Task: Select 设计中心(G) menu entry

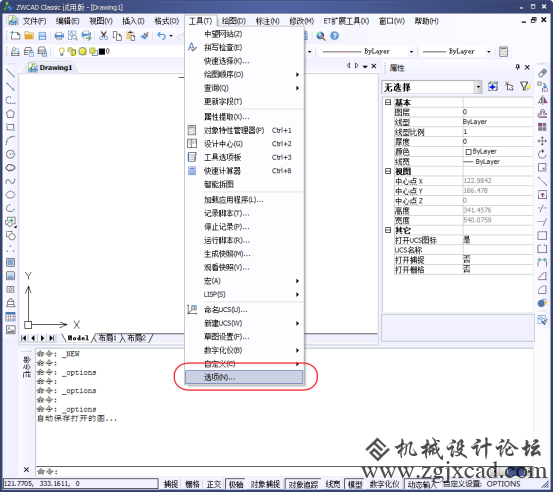Action: (244, 144)
